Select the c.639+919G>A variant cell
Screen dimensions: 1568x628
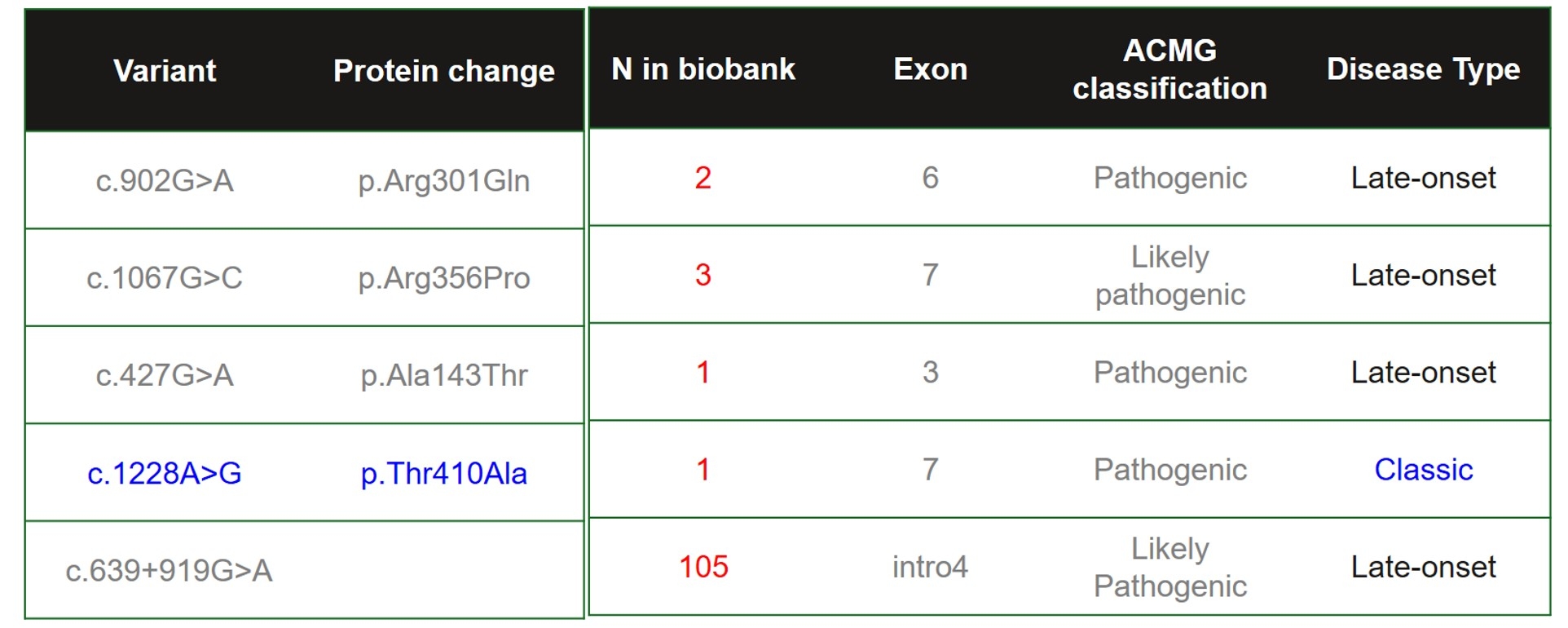[169, 570]
